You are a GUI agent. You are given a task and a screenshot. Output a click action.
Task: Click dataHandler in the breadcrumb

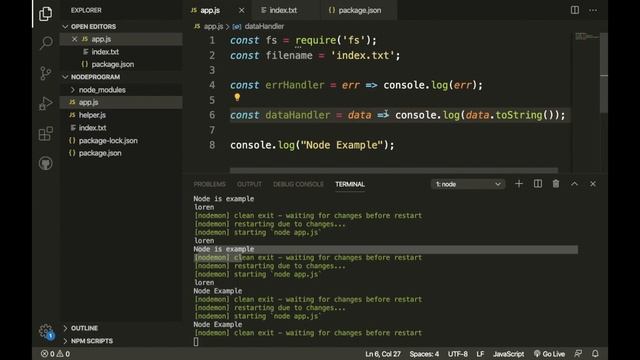(264, 27)
